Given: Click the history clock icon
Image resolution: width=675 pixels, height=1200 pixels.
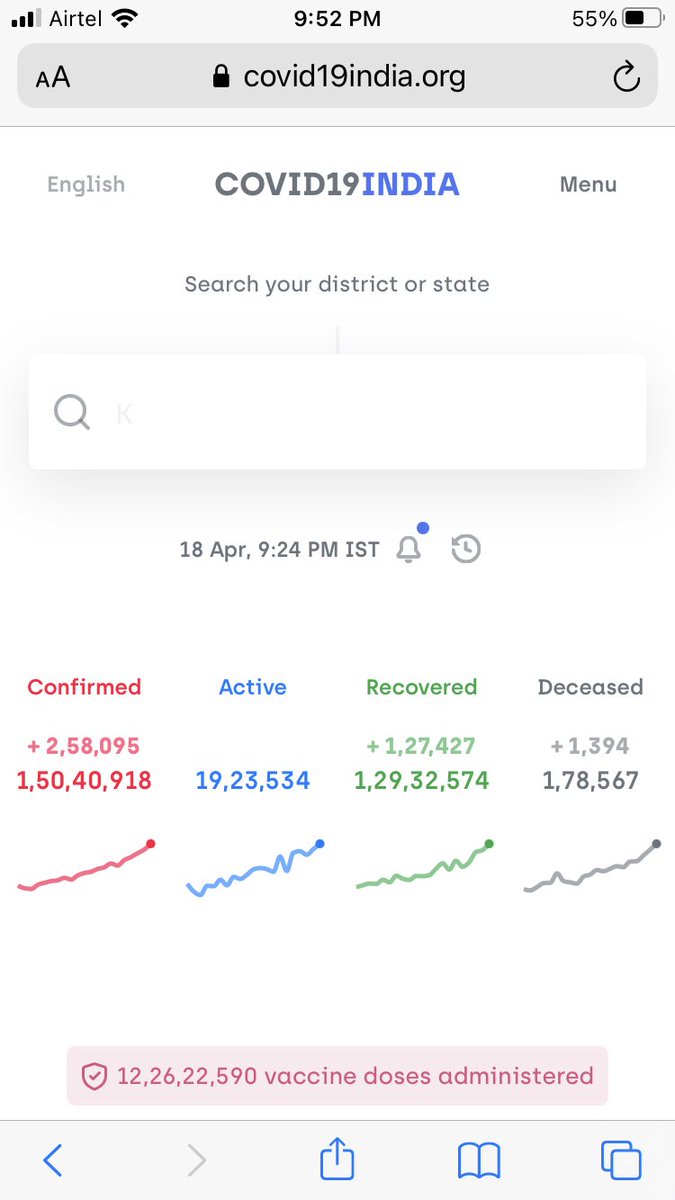Looking at the screenshot, I should coord(466,549).
